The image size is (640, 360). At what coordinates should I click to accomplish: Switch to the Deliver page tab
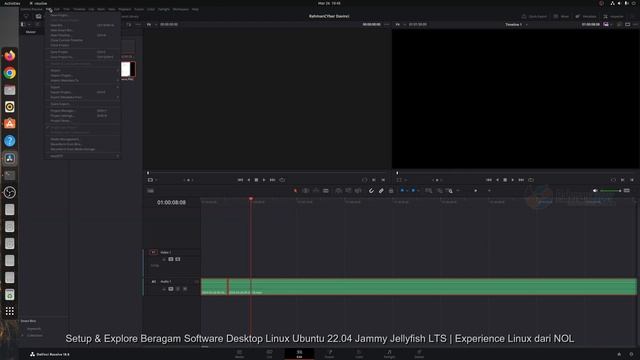coord(419,354)
